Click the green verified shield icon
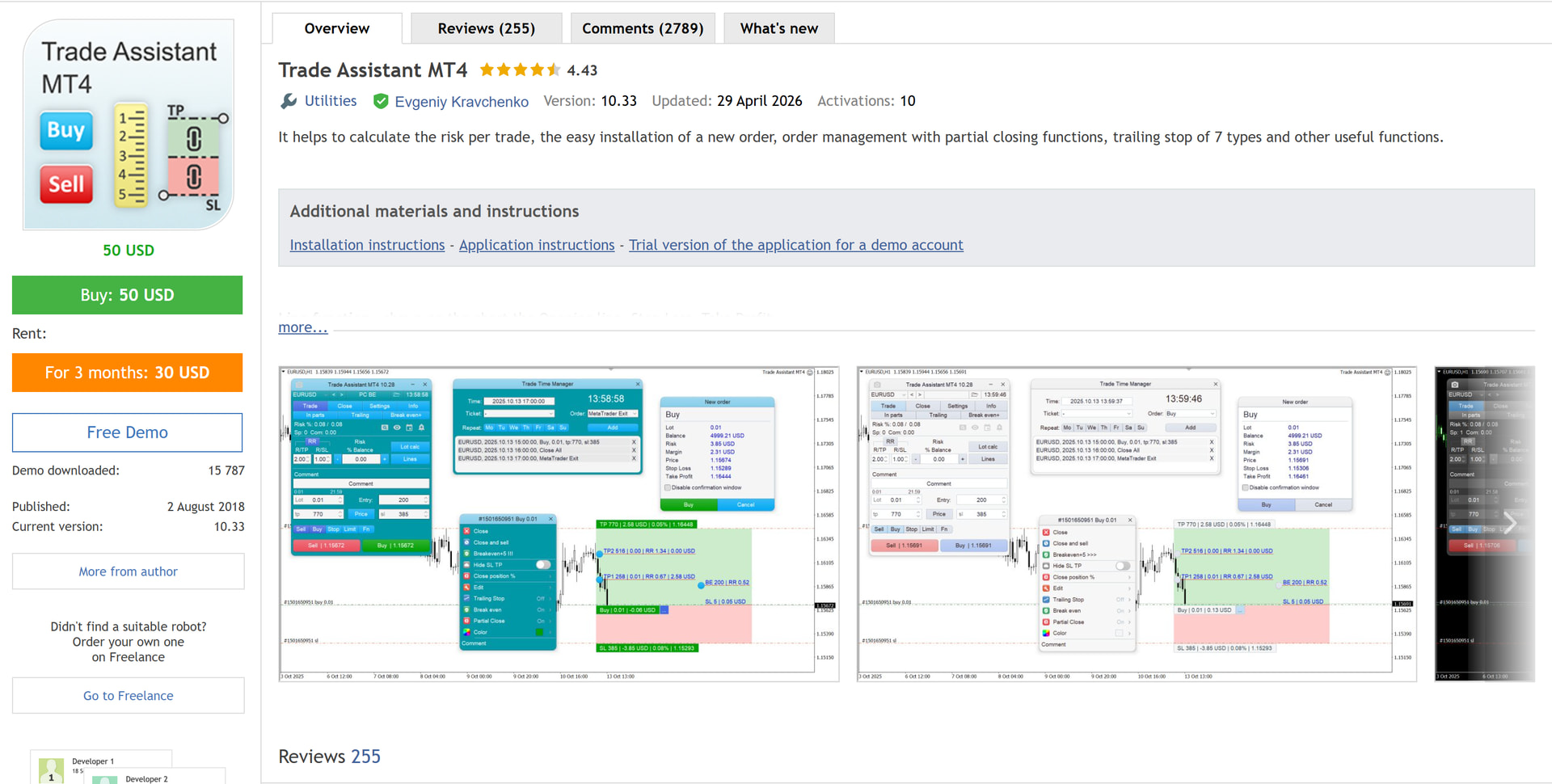The height and width of the screenshot is (784, 1552). pyautogui.click(x=381, y=101)
